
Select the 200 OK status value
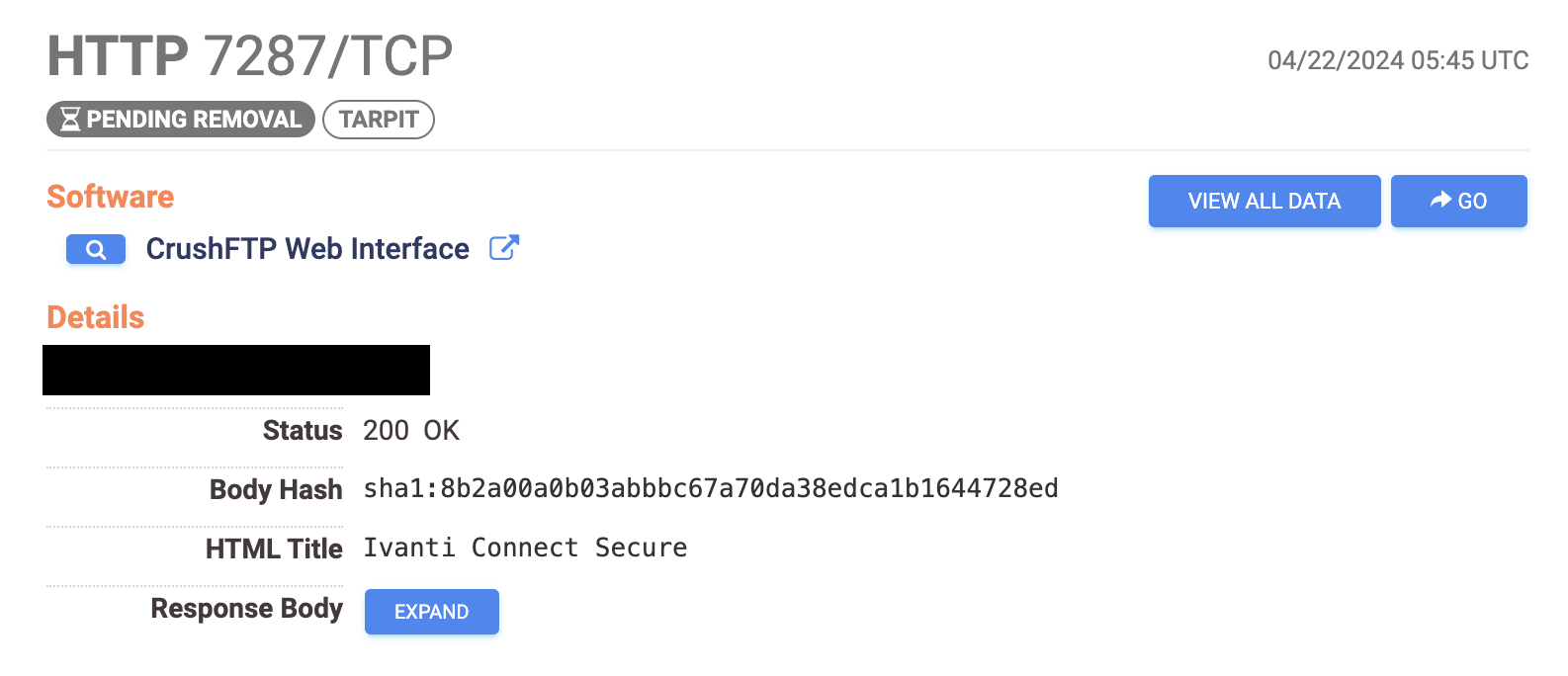pos(411,431)
